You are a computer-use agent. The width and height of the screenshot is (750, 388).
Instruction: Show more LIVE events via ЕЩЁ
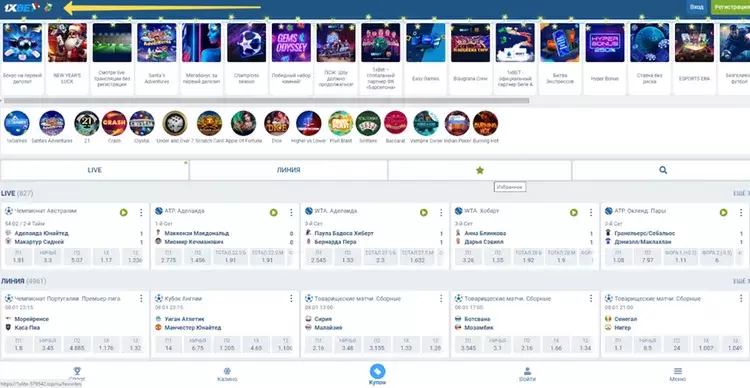741,193
